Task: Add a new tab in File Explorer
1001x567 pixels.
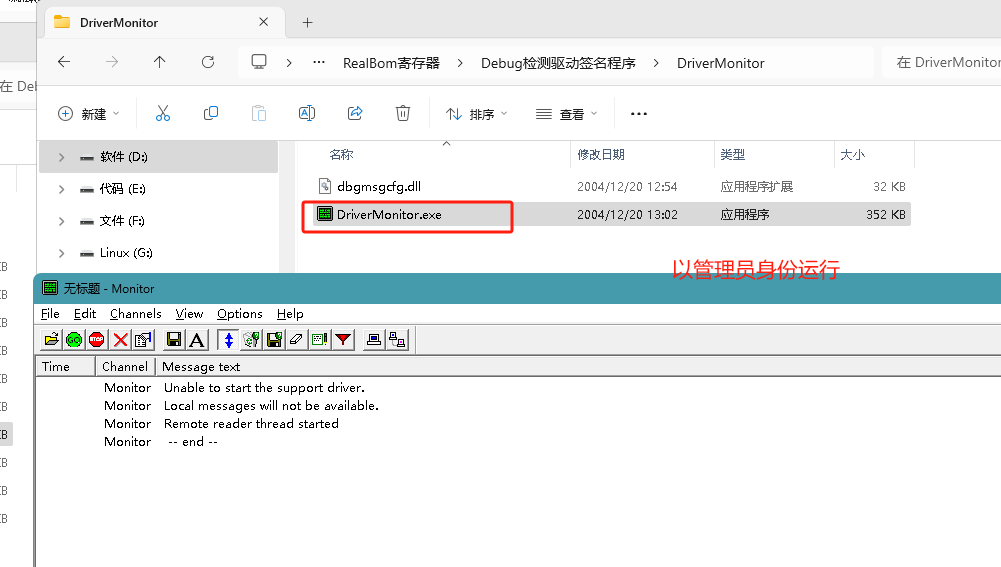Action: coord(307,22)
